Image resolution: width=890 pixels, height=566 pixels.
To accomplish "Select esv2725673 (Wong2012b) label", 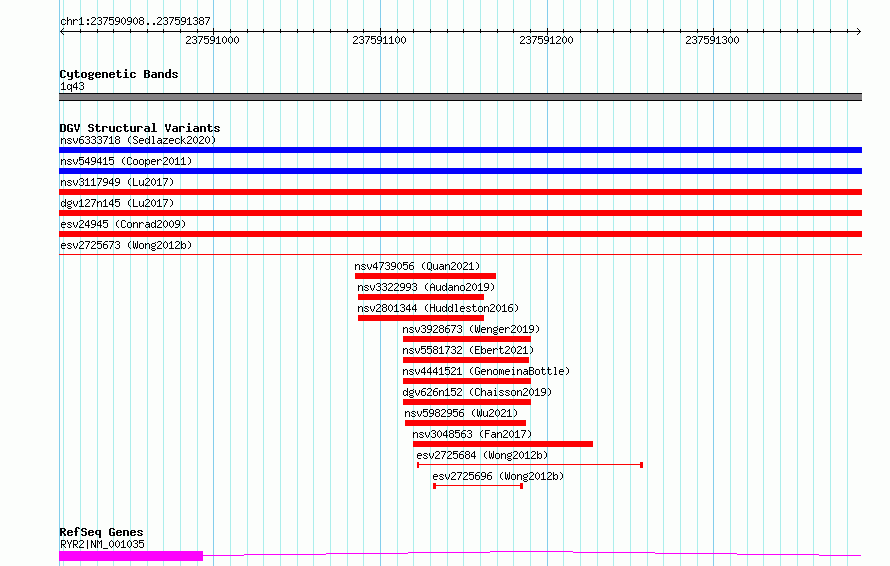I will click(126, 245).
